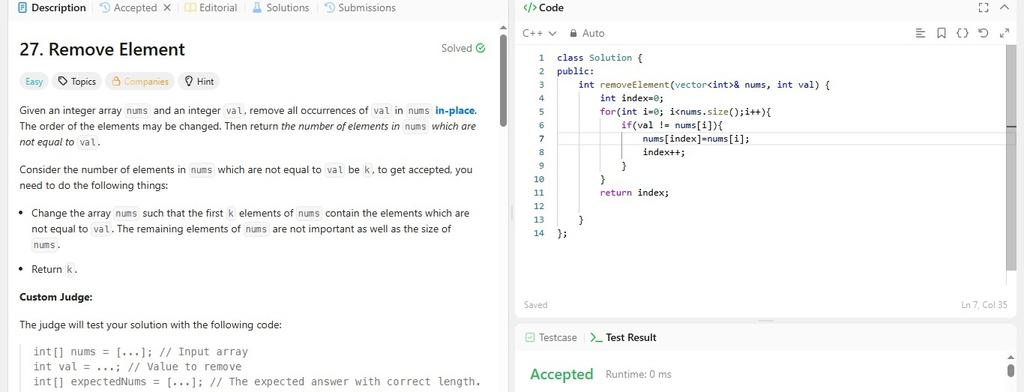This screenshot has height=392, width=1024.
Task: Click the 'class Solution {' line
Action: pos(600,57)
